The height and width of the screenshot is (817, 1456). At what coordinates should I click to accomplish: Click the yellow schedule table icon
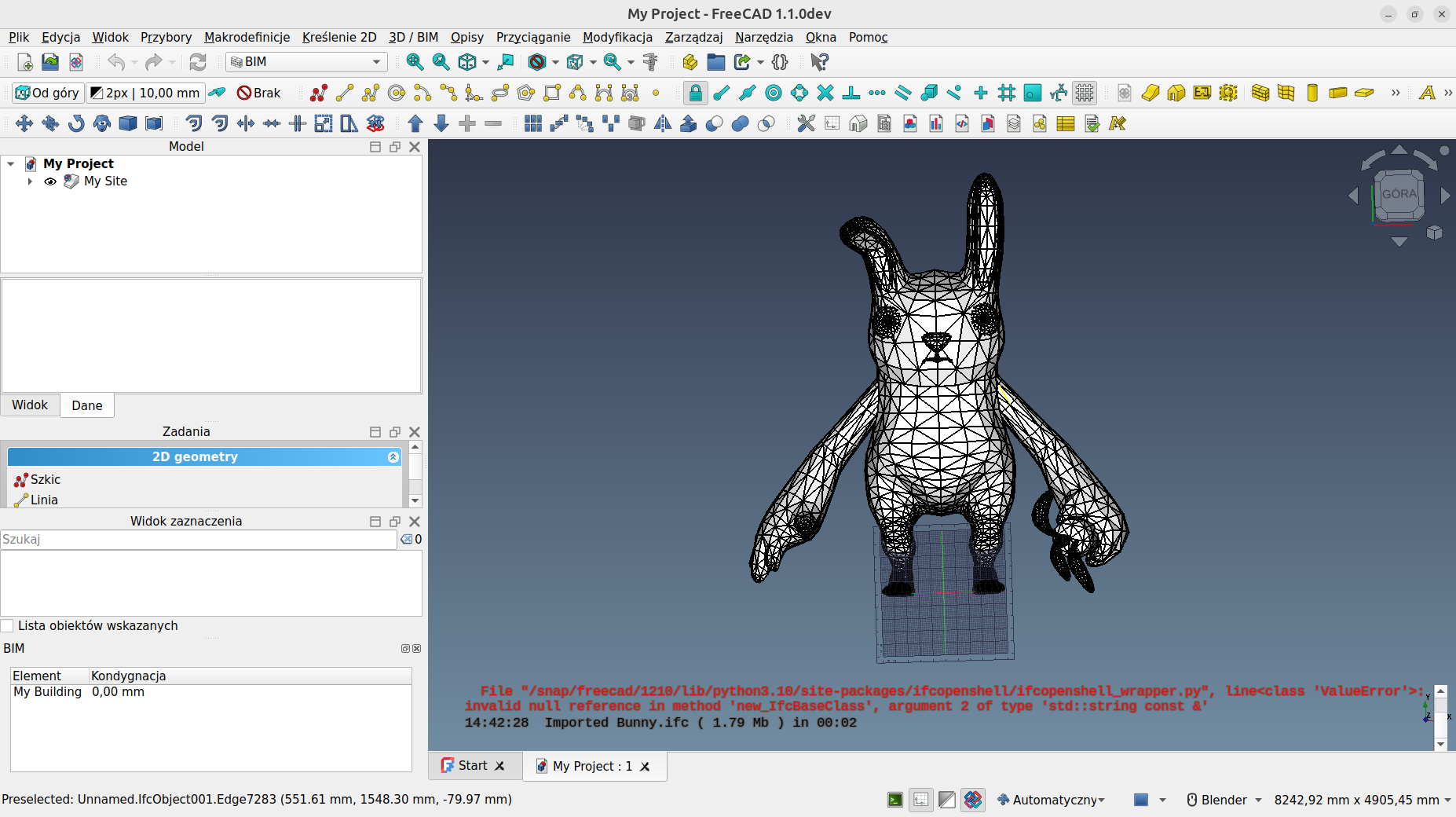coord(1066,123)
